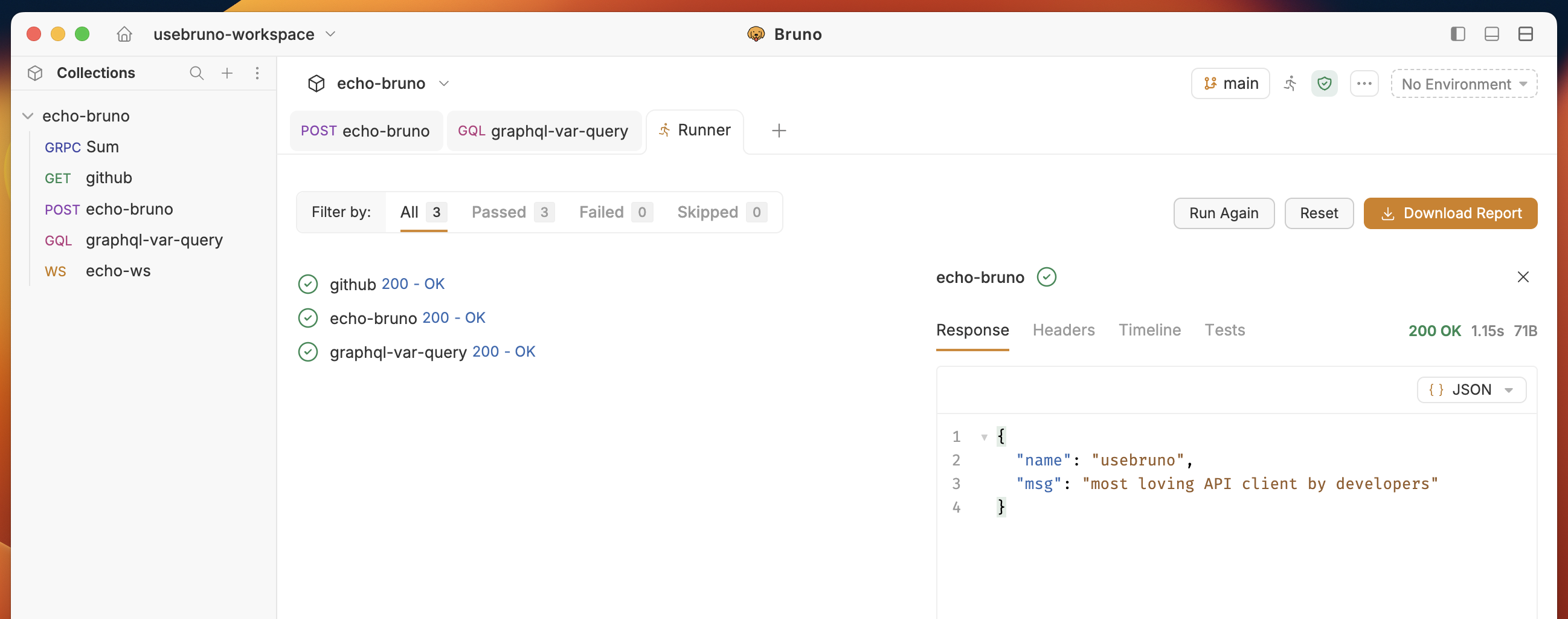Click the 71B response size
This screenshot has height=619, width=1568.
[1525, 331]
